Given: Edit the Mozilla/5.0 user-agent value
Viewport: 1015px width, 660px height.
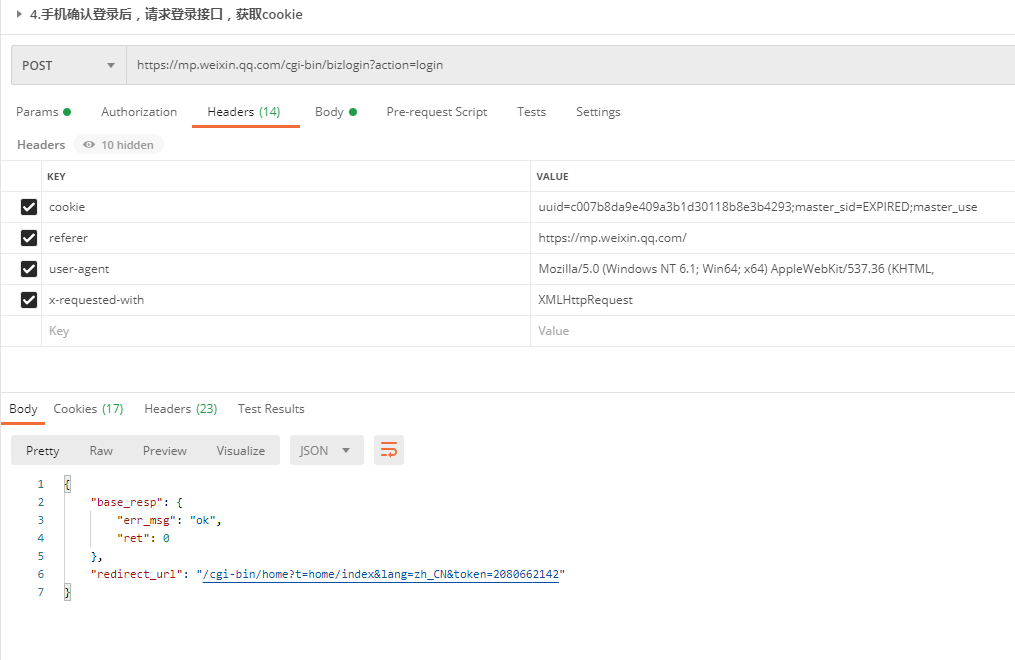Looking at the screenshot, I should (773, 269).
